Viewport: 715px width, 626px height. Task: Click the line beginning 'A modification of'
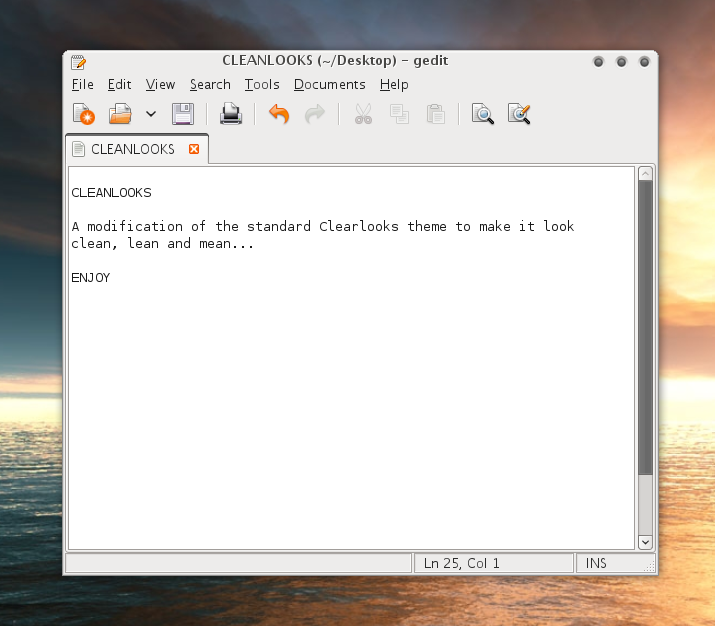click(322, 226)
